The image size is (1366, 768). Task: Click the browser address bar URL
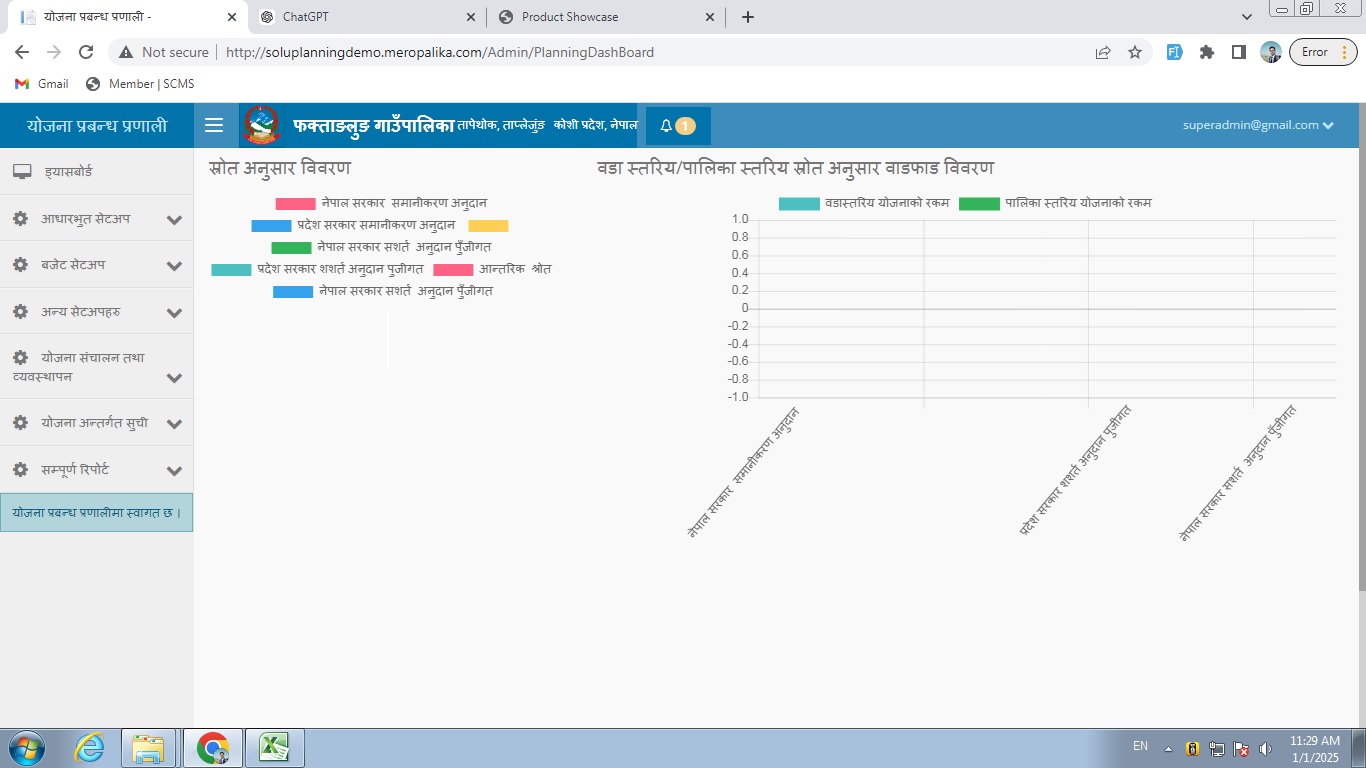pos(440,52)
